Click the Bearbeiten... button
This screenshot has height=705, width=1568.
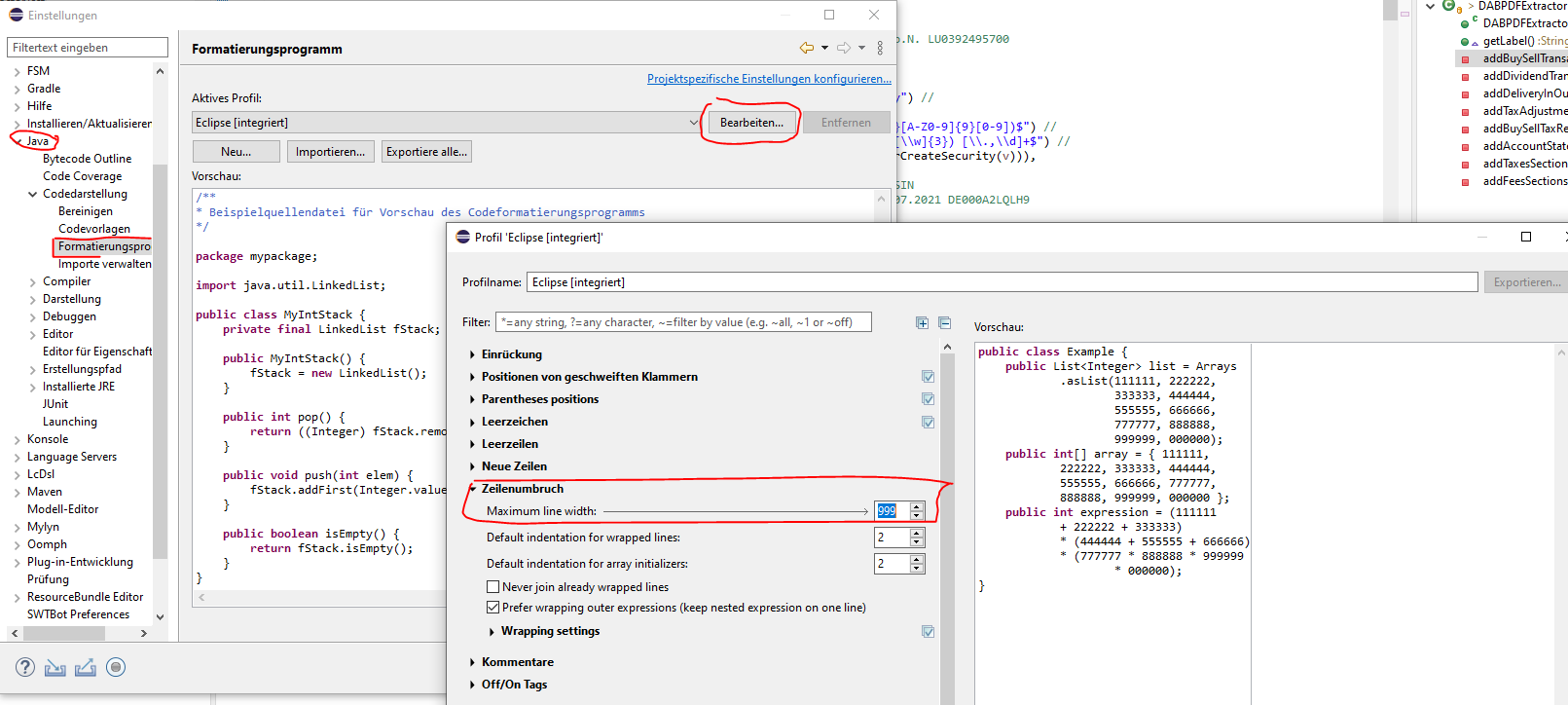point(750,123)
